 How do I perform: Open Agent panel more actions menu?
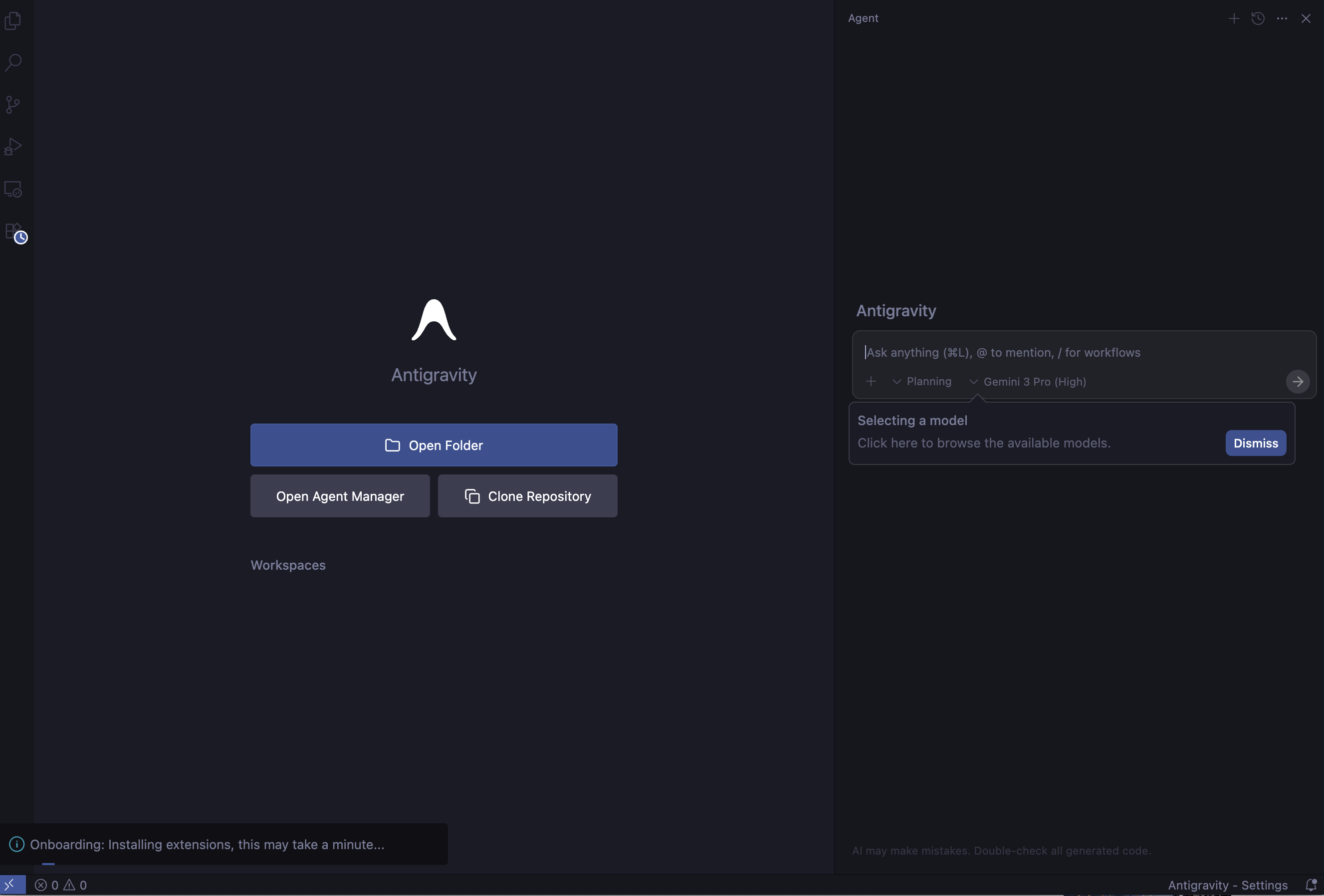[1282, 18]
